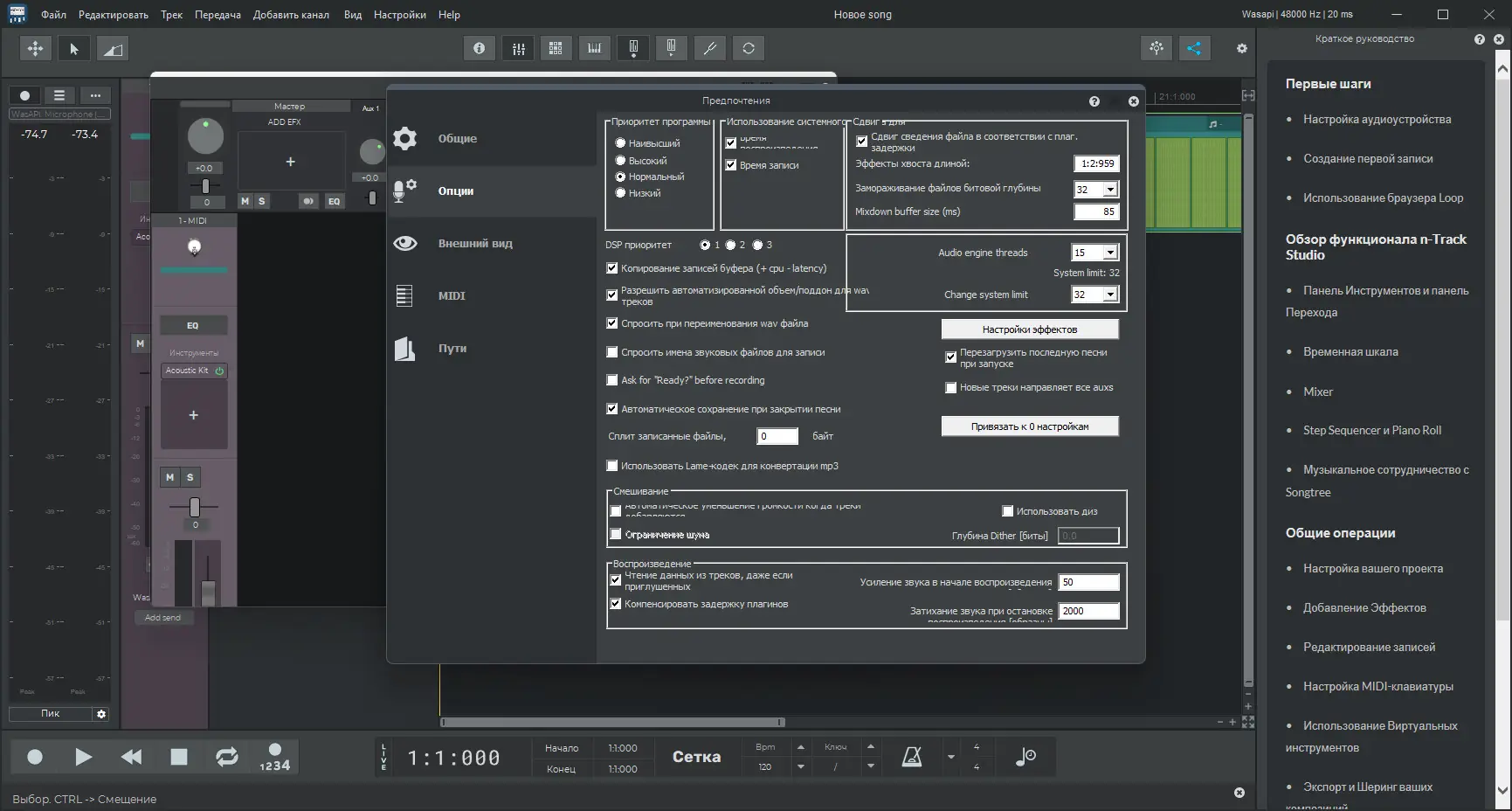Open the 'Трек' menu

pos(171,15)
